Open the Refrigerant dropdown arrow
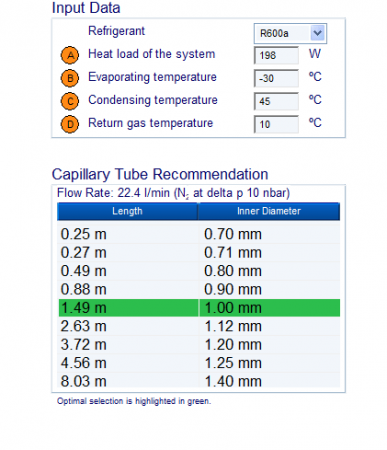387x450 pixels. (x=318, y=33)
